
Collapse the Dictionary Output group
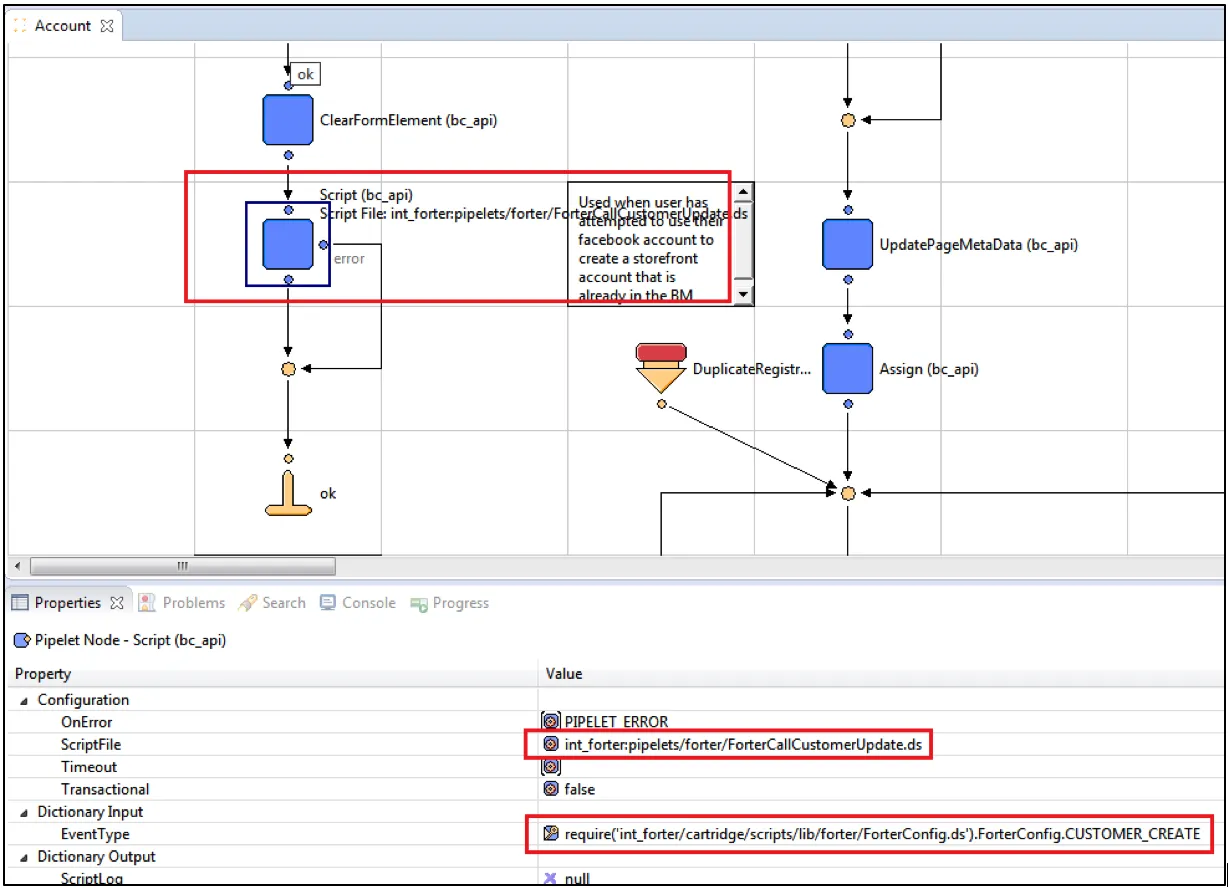[24, 857]
